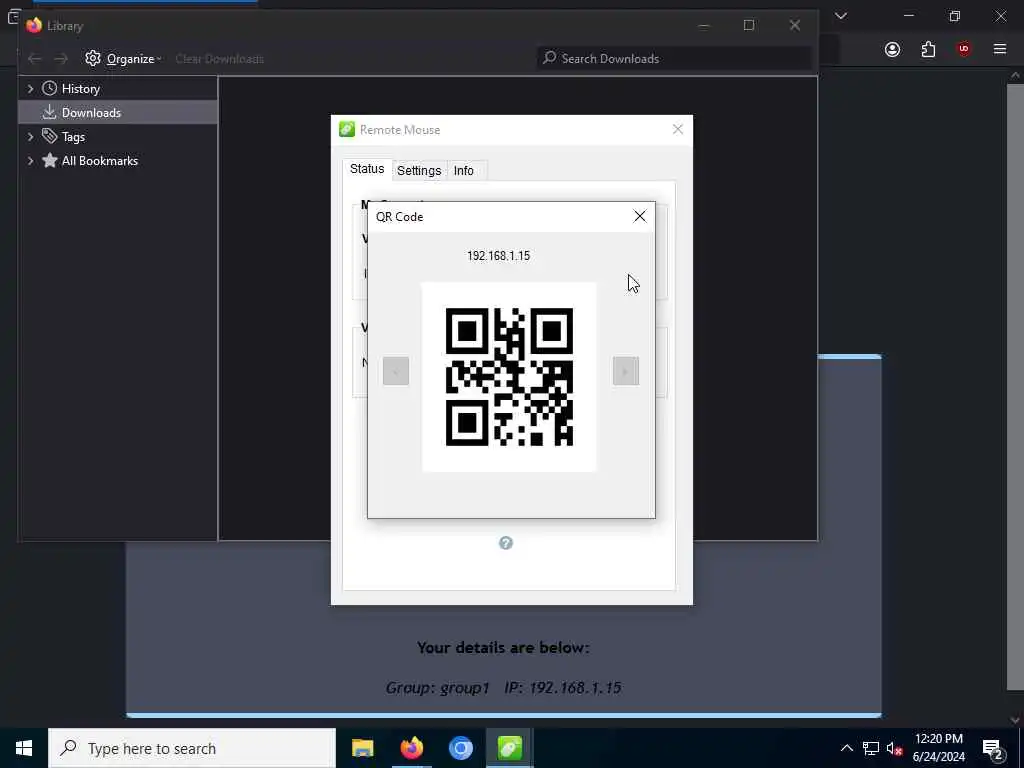Open the Firefox extensions puzzle icon
Viewport: 1024px width, 768px height.
[x=928, y=49]
